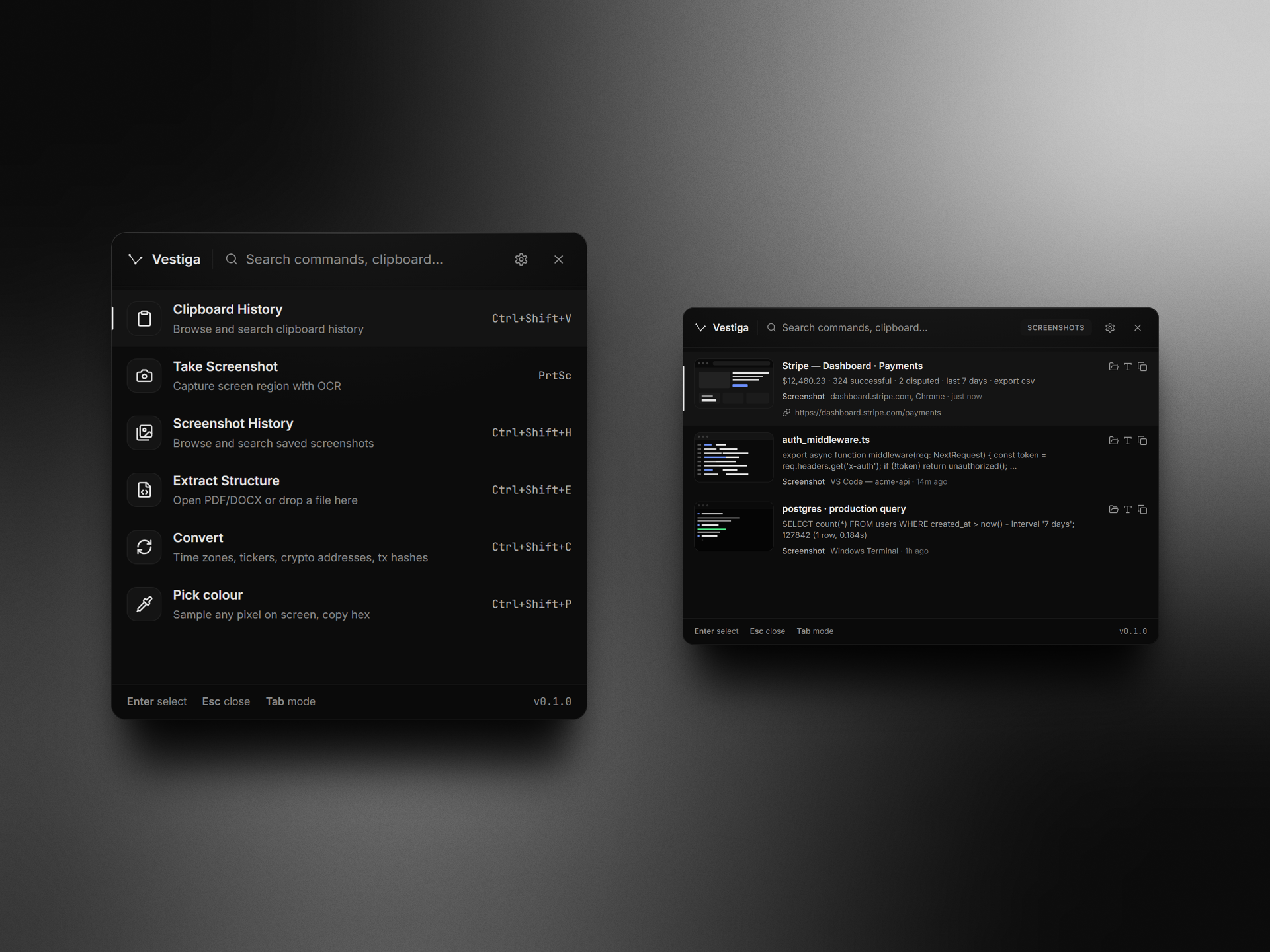Open folder for auth_middleware.ts screenshot
The height and width of the screenshot is (952, 1270).
click(1113, 440)
